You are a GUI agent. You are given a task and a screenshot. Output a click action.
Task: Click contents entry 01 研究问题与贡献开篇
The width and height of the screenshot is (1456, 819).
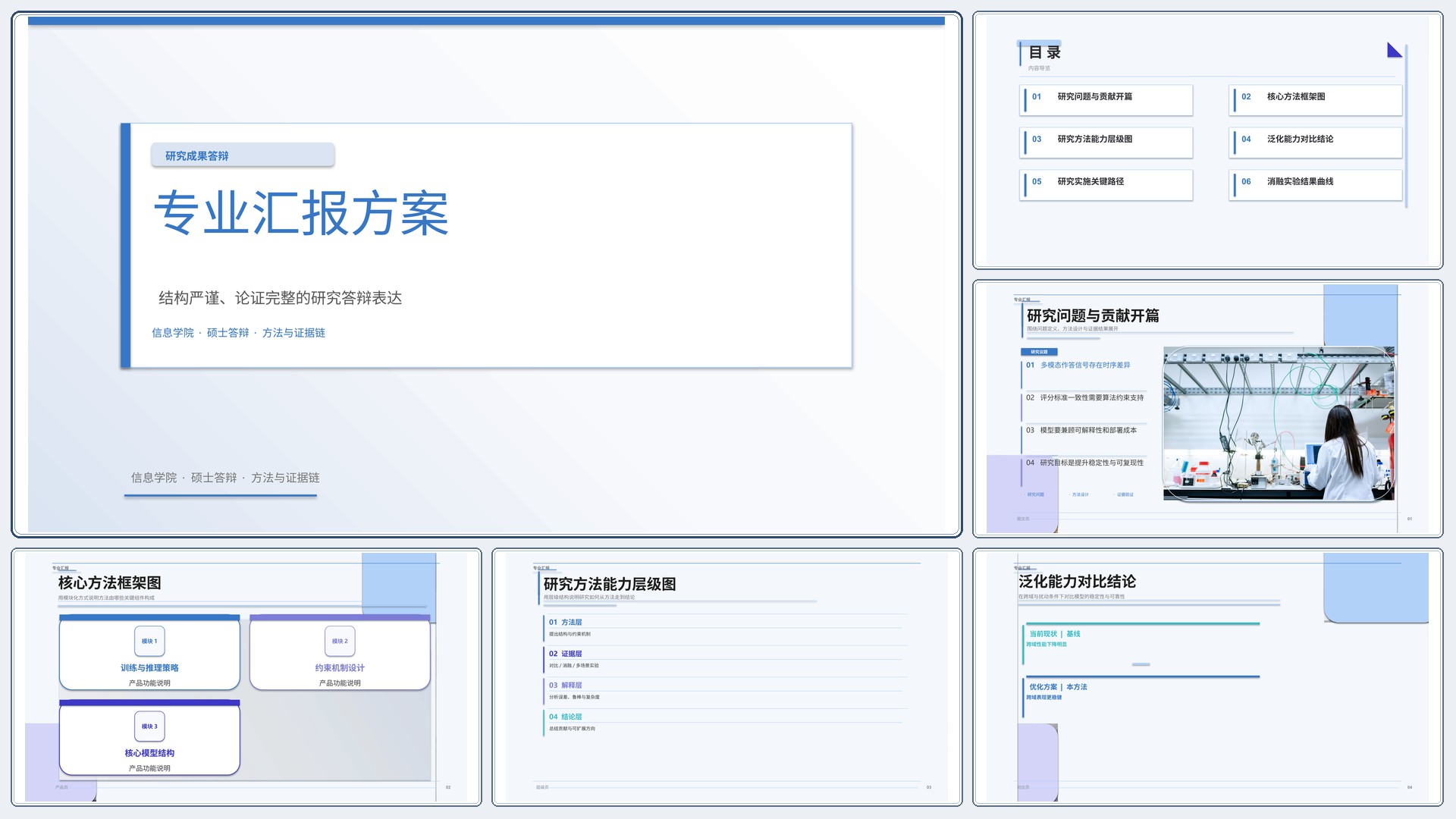[1106, 100]
